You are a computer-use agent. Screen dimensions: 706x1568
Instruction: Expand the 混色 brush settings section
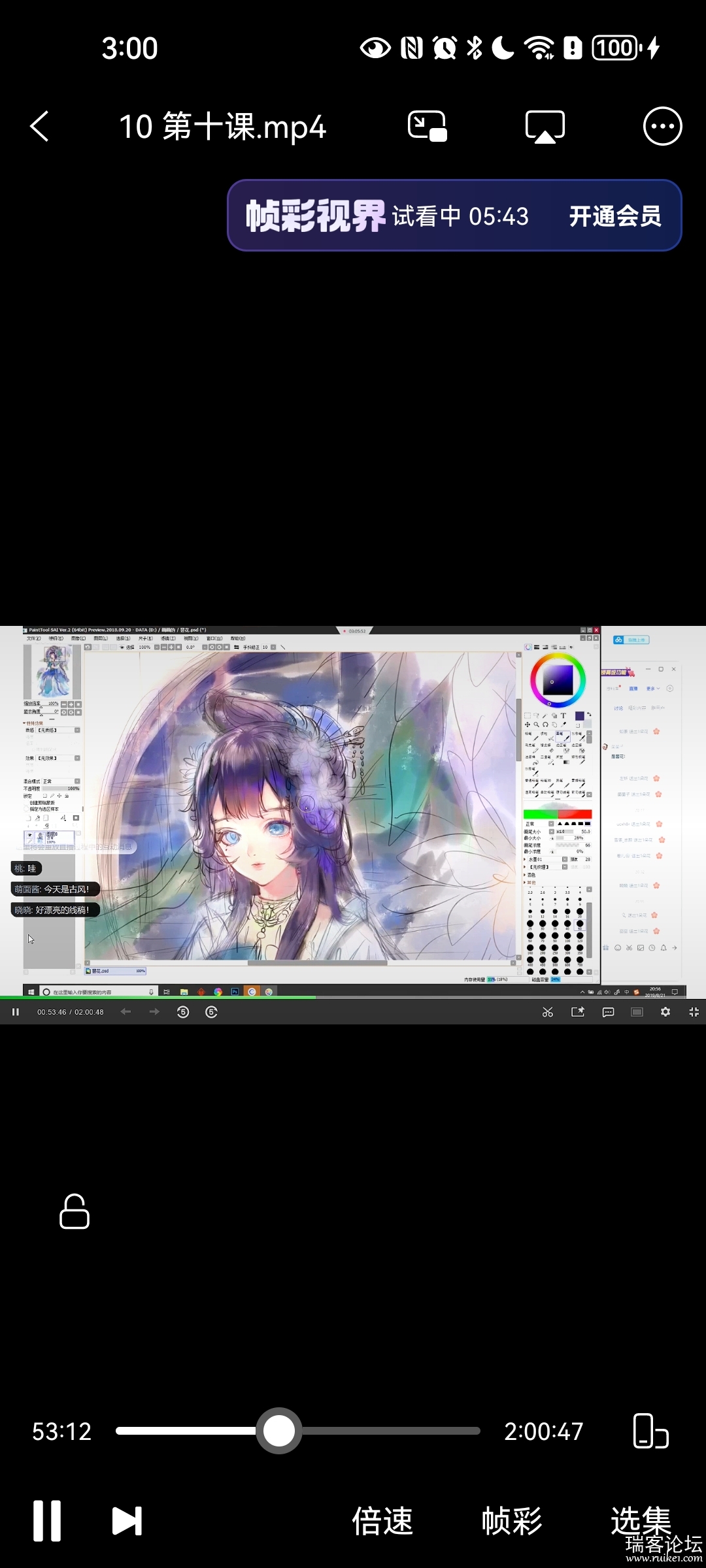[x=529, y=875]
